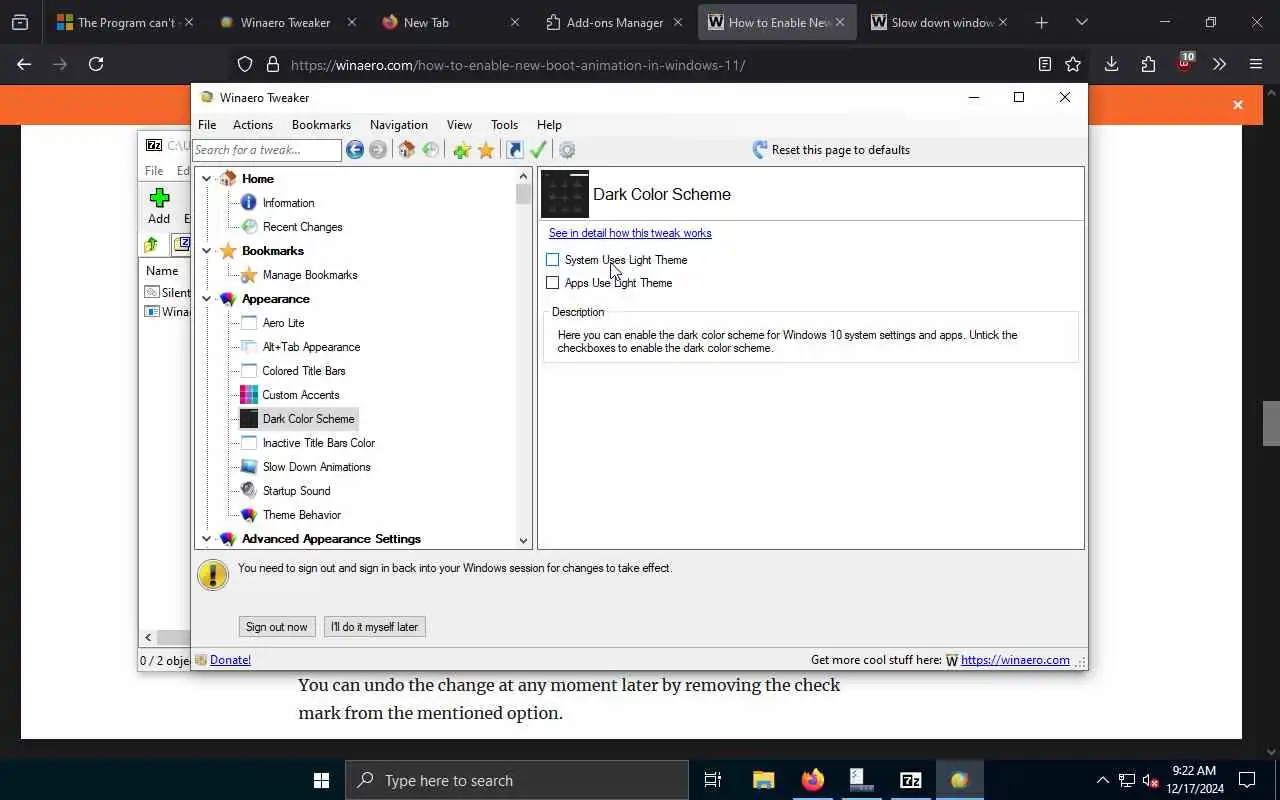Click the Firefox reload page button
The height and width of the screenshot is (800, 1280).
click(x=96, y=64)
